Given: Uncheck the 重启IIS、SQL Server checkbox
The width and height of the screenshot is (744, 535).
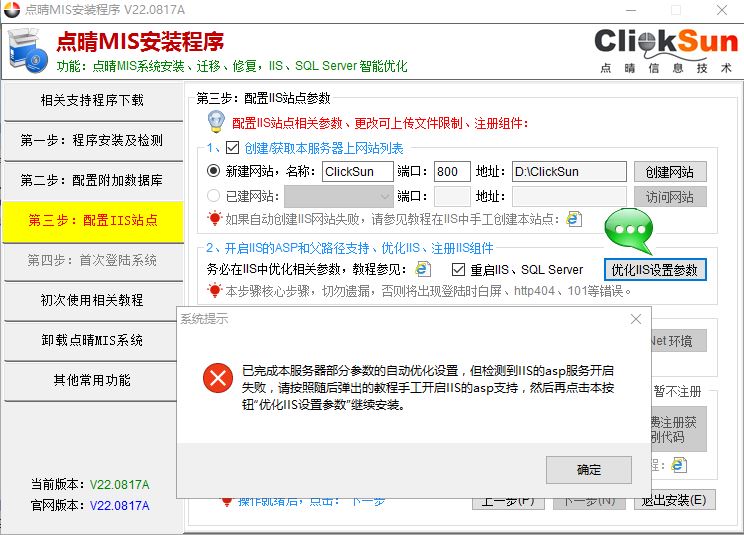Looking at the screenshot, I should click(x=458, y=270).
